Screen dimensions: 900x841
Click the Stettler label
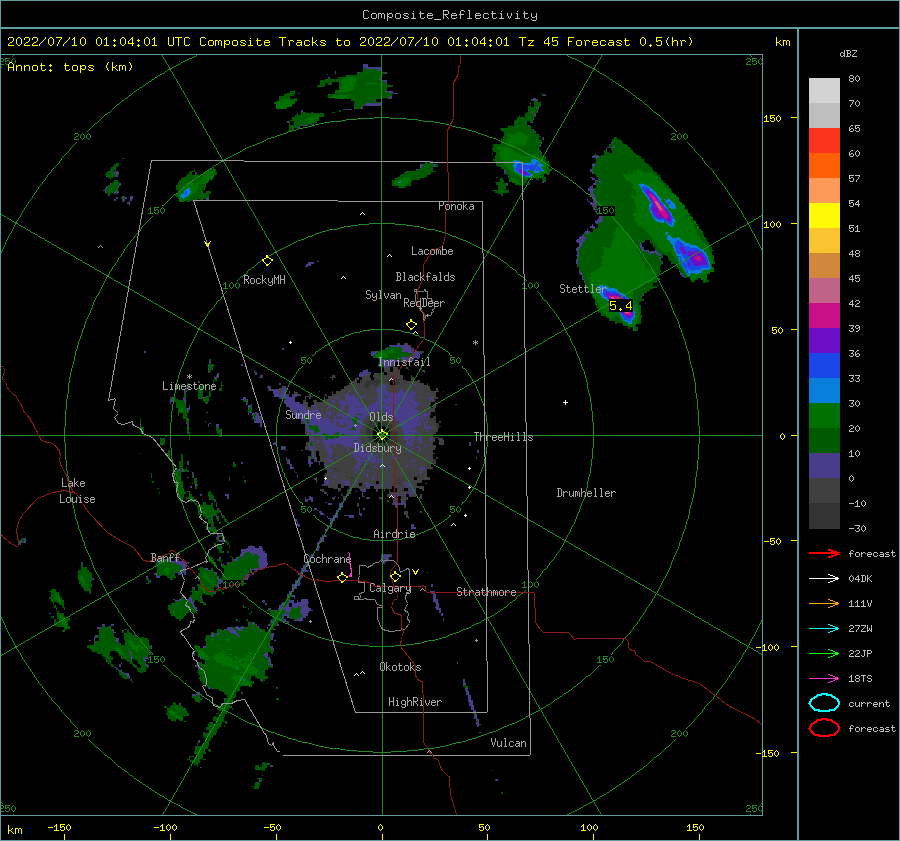pos(583,289)
